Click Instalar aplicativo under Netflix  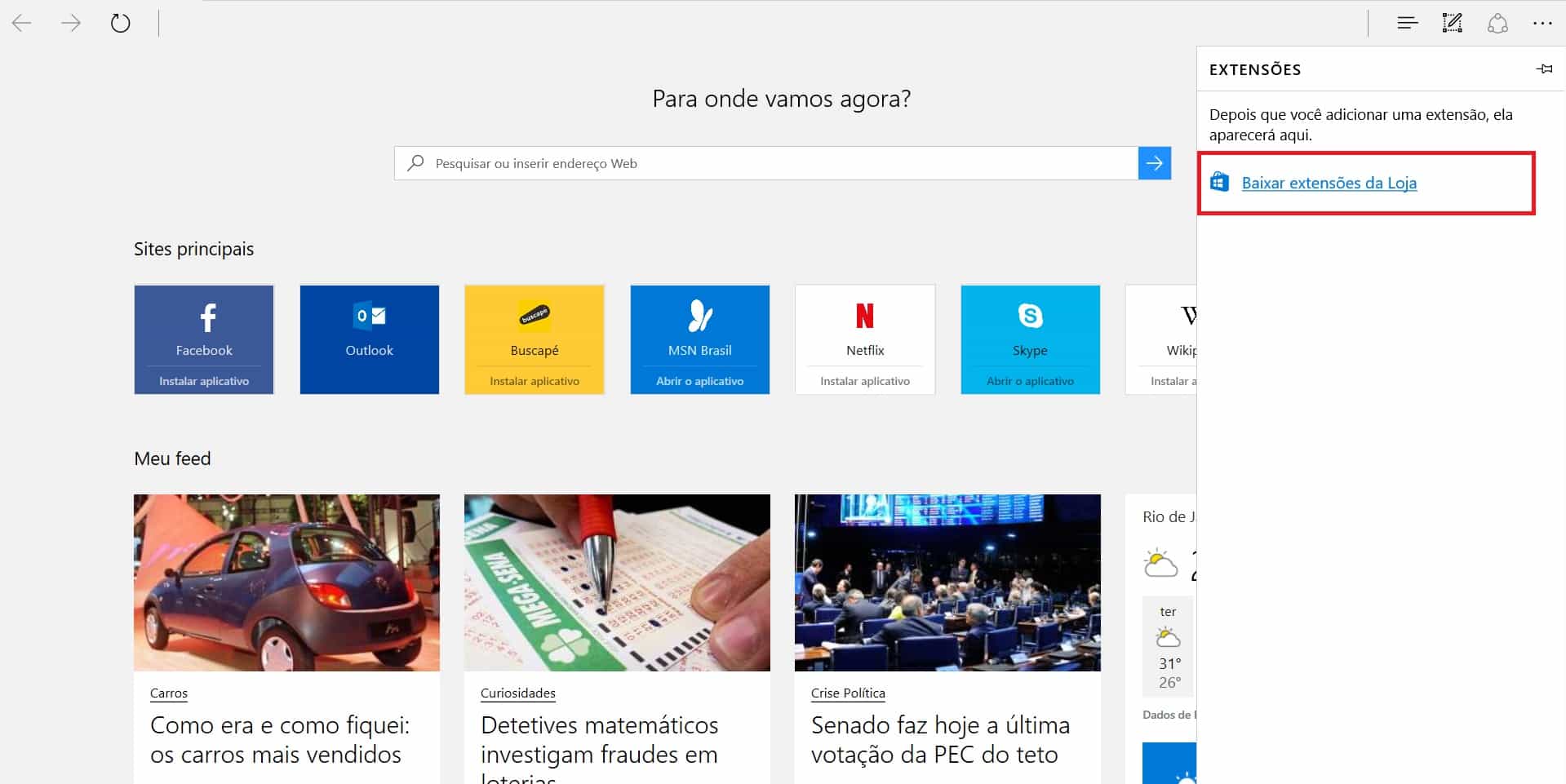(x=865, y=381)
